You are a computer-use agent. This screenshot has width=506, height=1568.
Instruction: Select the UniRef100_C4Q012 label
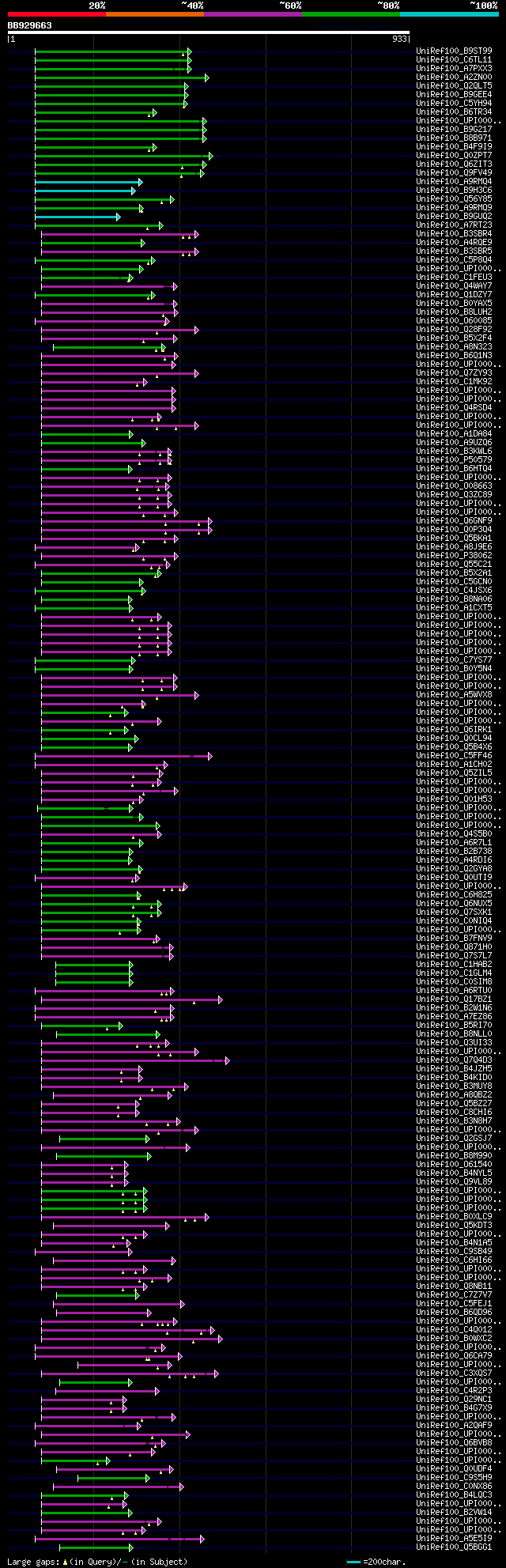pos(454,1330)
